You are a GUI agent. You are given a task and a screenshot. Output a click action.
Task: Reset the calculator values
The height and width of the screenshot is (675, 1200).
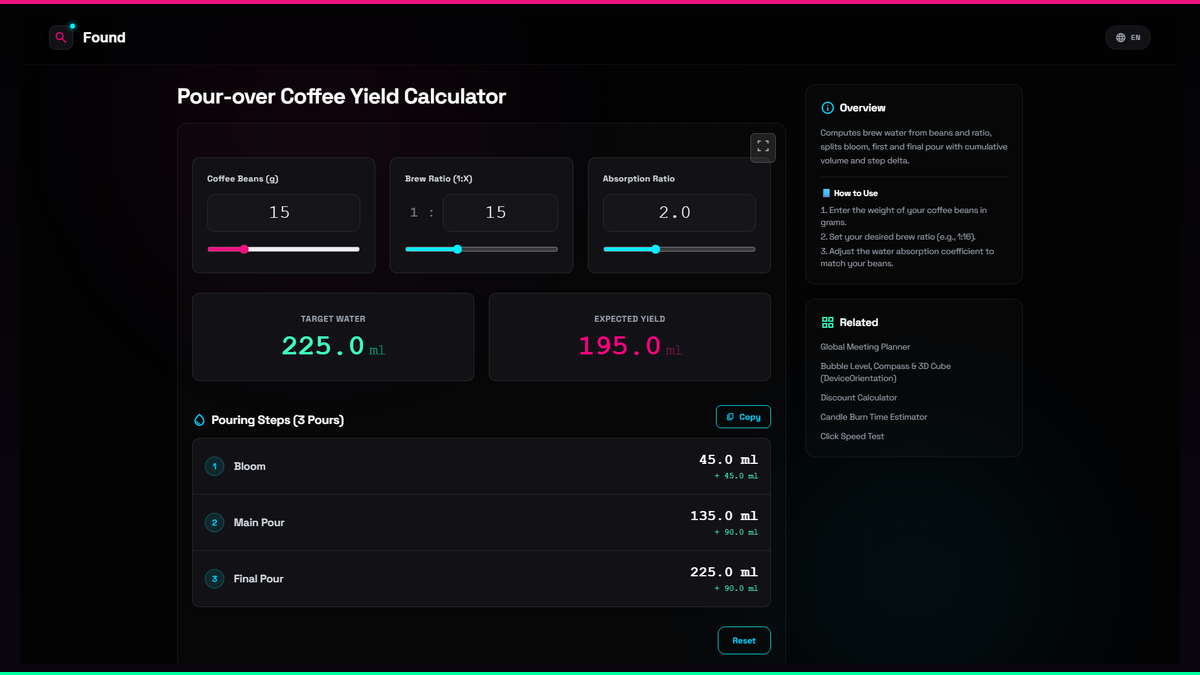point(744,641)
